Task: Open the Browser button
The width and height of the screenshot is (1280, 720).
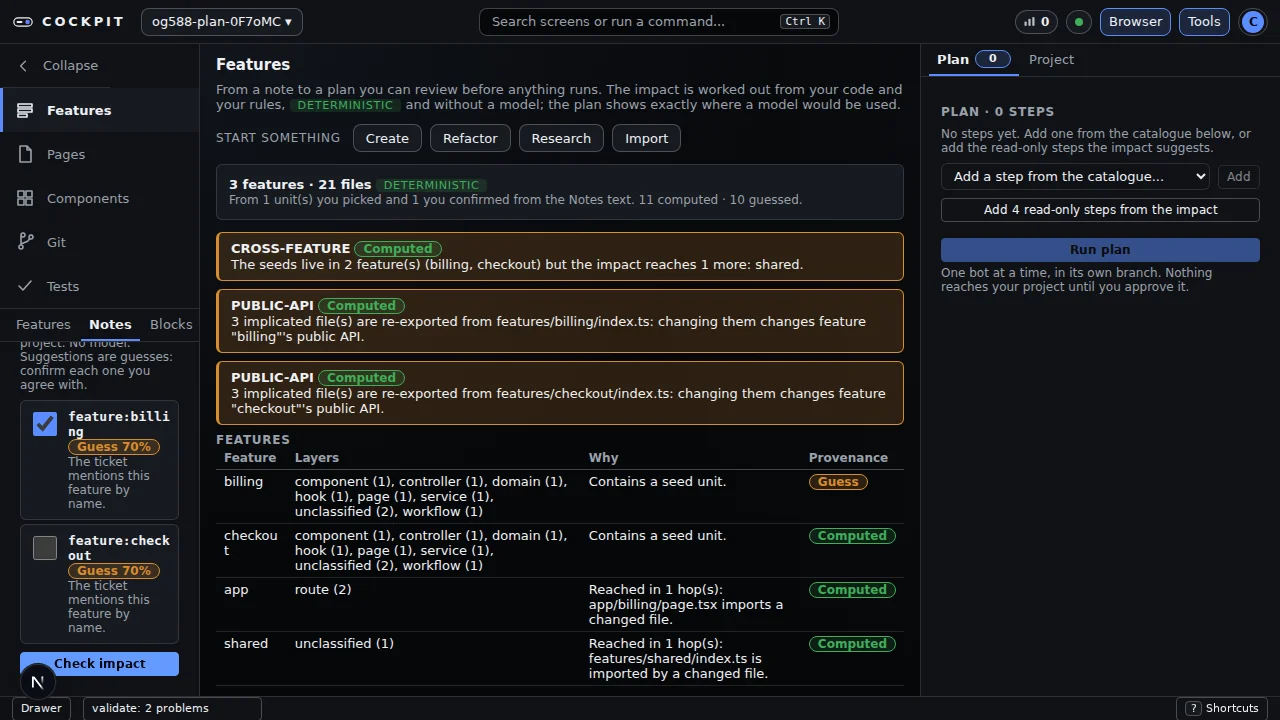Action: pyautogui.click(x=1135, y=21)
